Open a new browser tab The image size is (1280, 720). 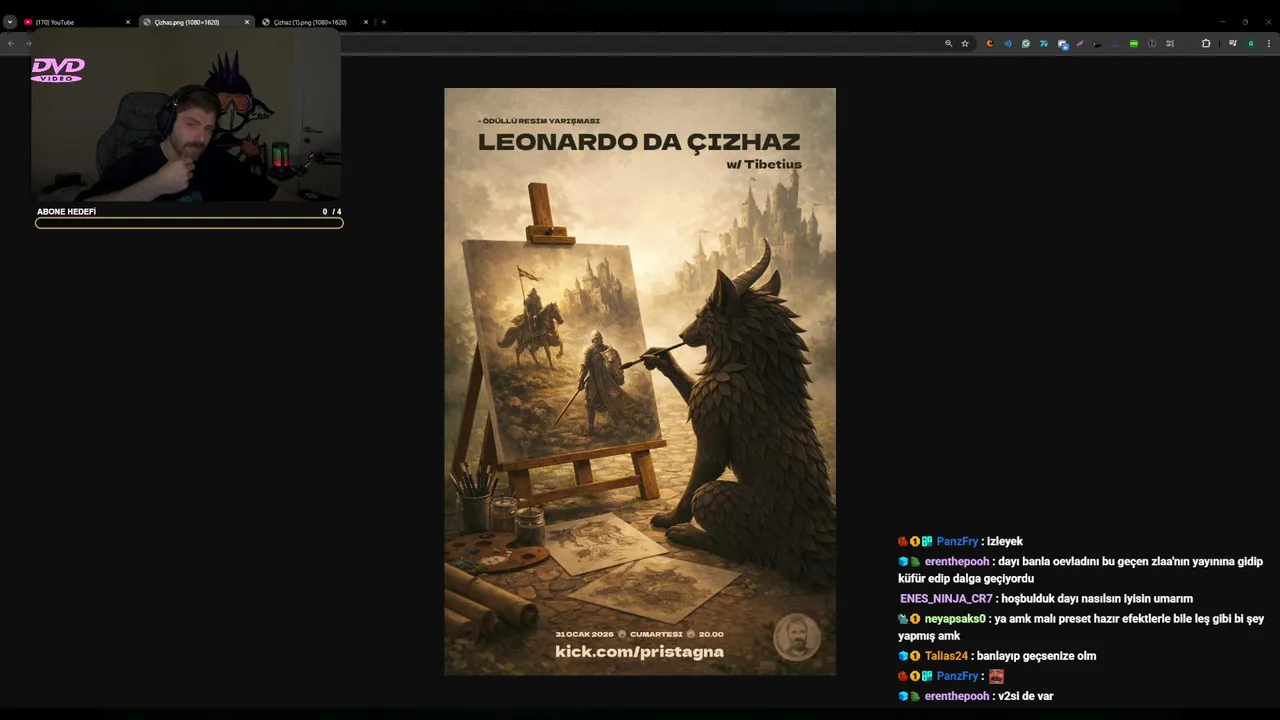[x=384, y=22]
